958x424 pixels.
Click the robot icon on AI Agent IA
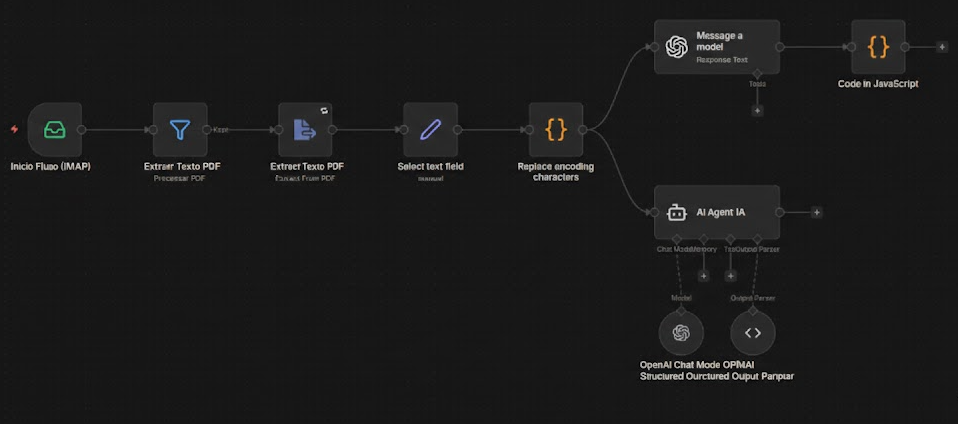[677, 212]
